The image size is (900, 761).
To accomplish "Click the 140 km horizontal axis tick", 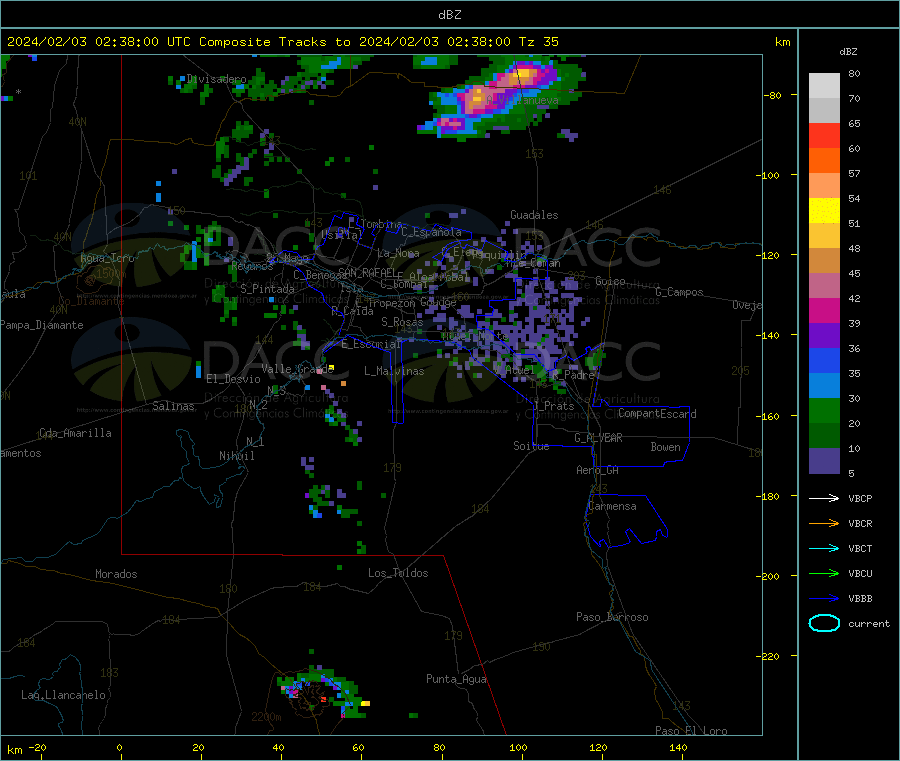I will pos(678,747).
